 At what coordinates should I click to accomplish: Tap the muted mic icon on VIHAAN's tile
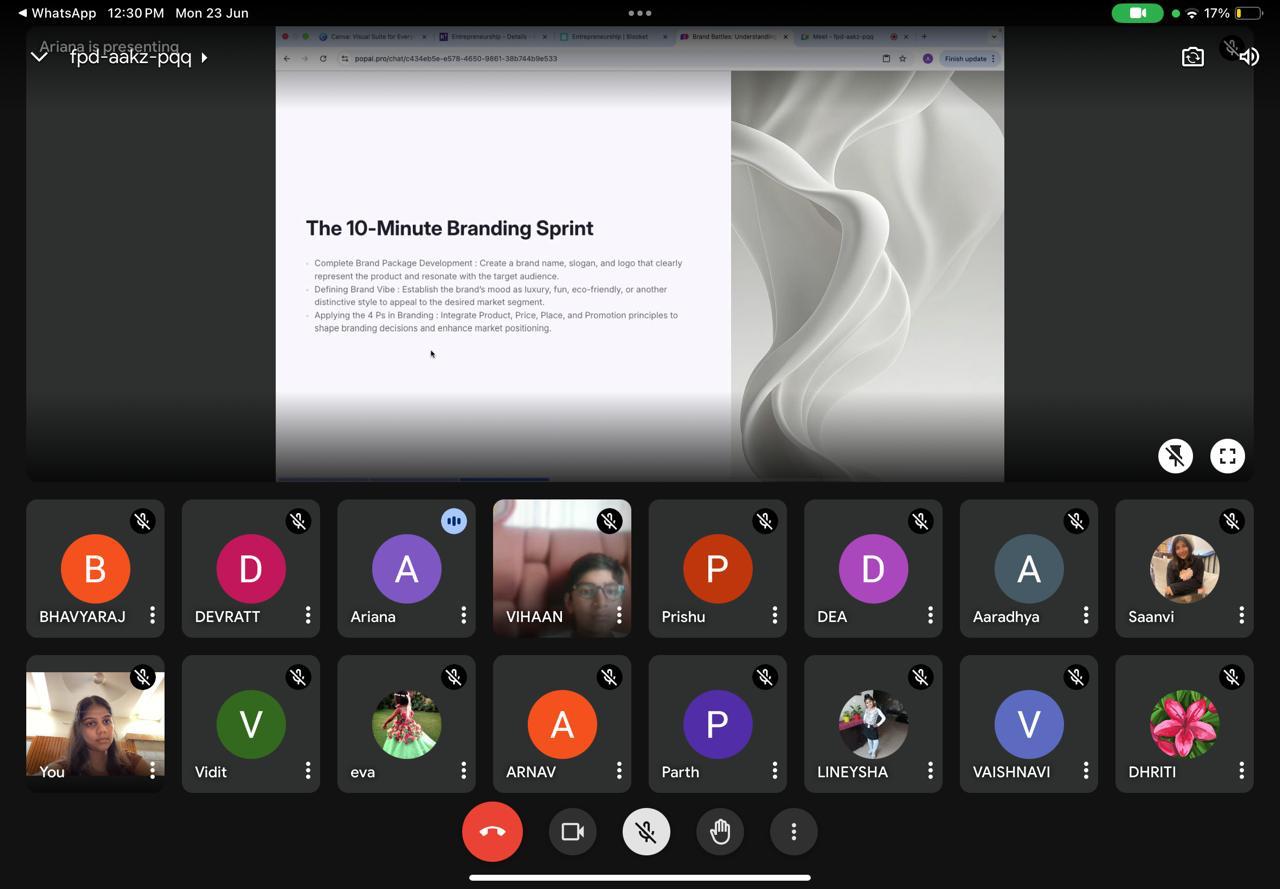coord(609,521)
